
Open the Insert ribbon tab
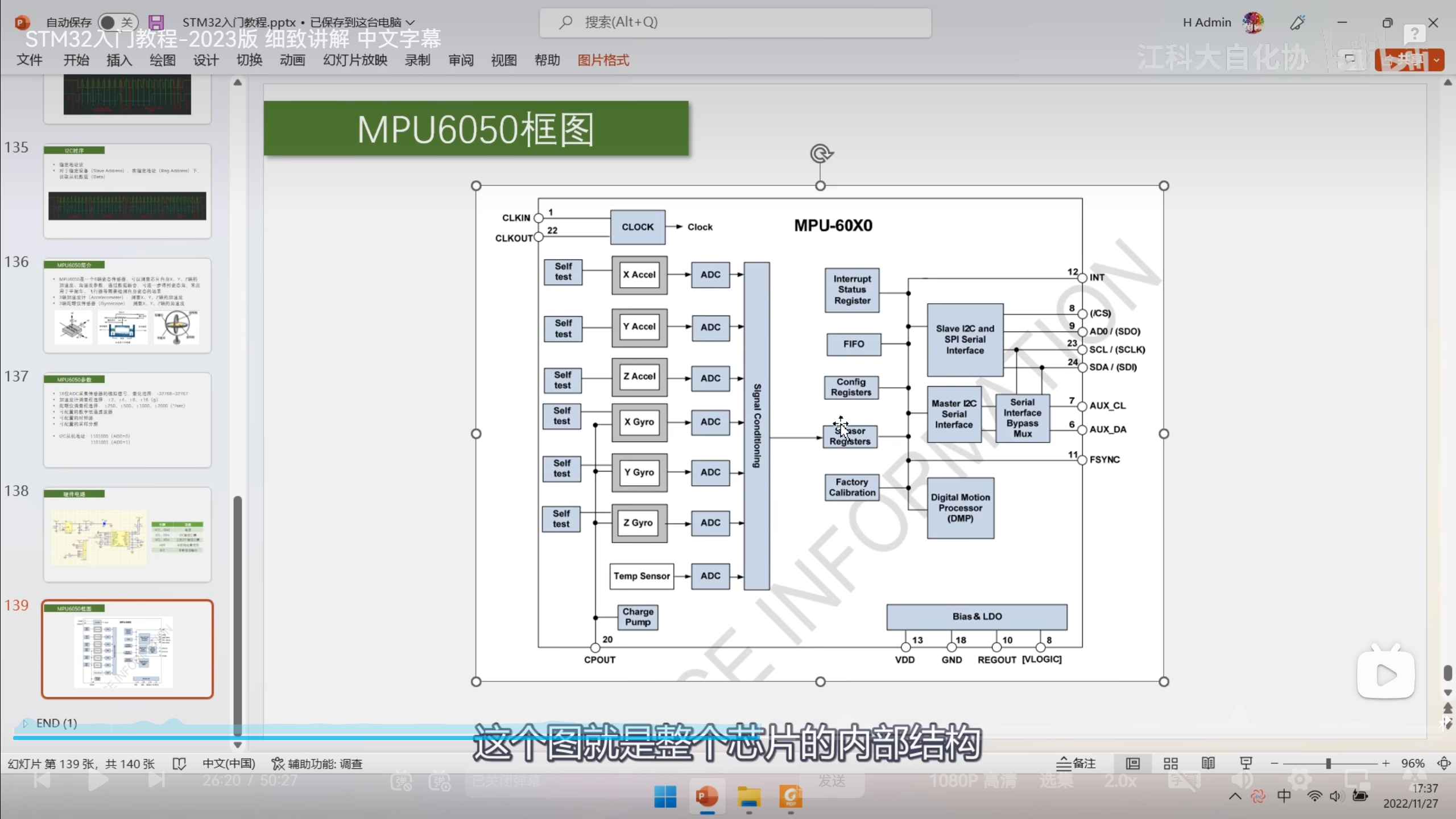119,60
